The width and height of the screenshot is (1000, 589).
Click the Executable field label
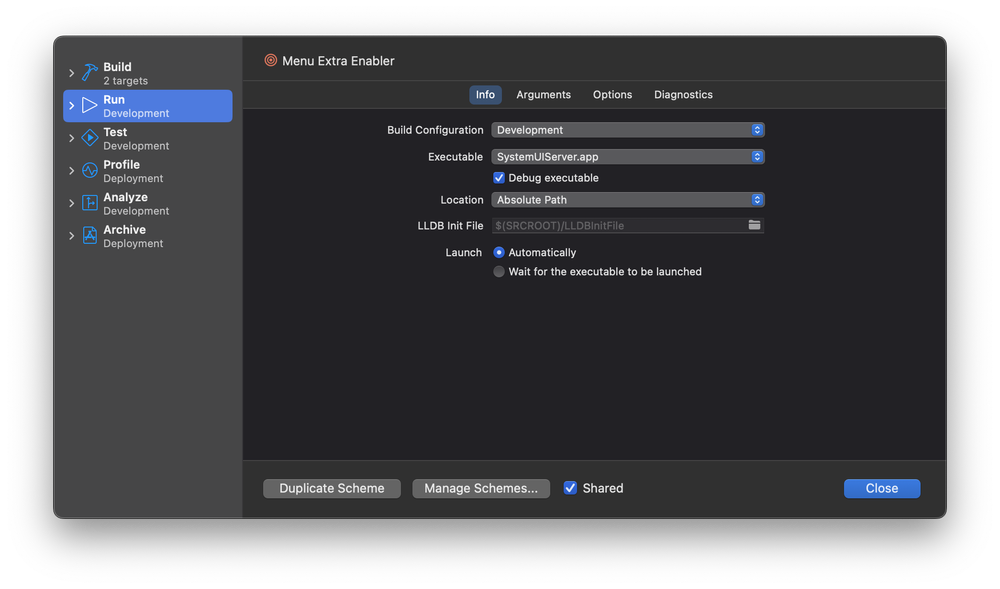point(455,157)
